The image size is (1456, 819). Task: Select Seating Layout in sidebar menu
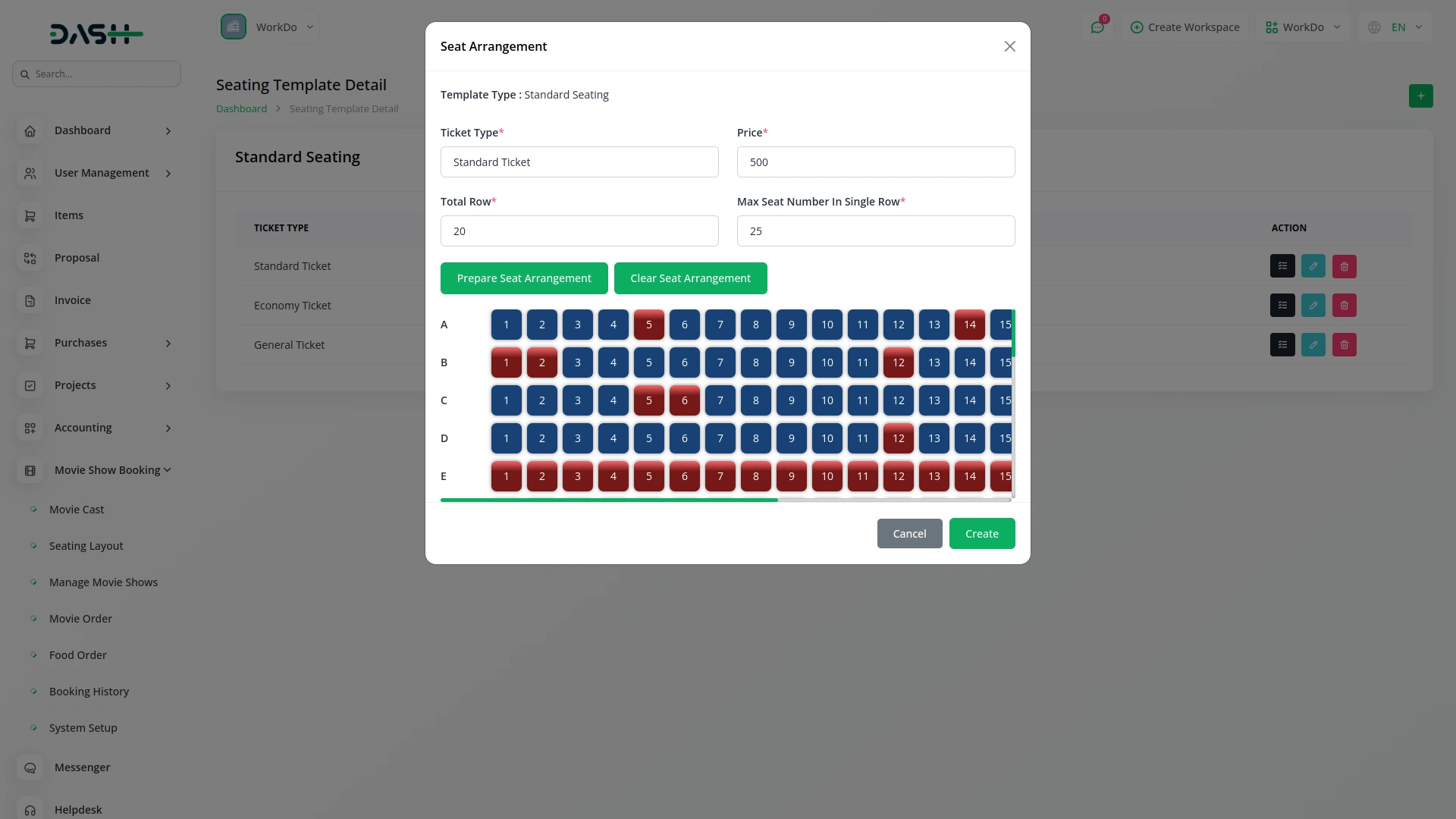(86, 545)
